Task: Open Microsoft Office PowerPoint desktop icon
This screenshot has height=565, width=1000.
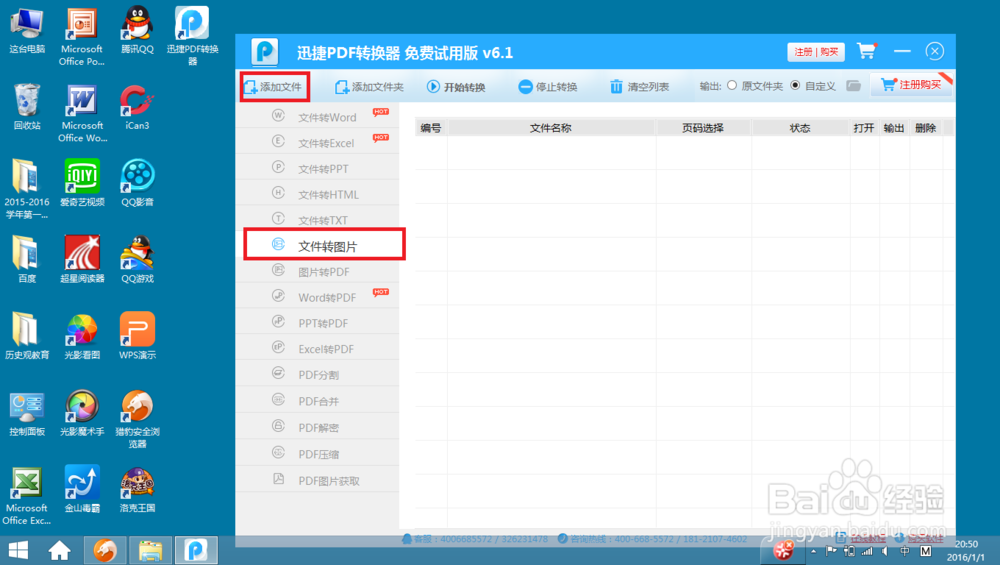Action: [x=82, y=36]
